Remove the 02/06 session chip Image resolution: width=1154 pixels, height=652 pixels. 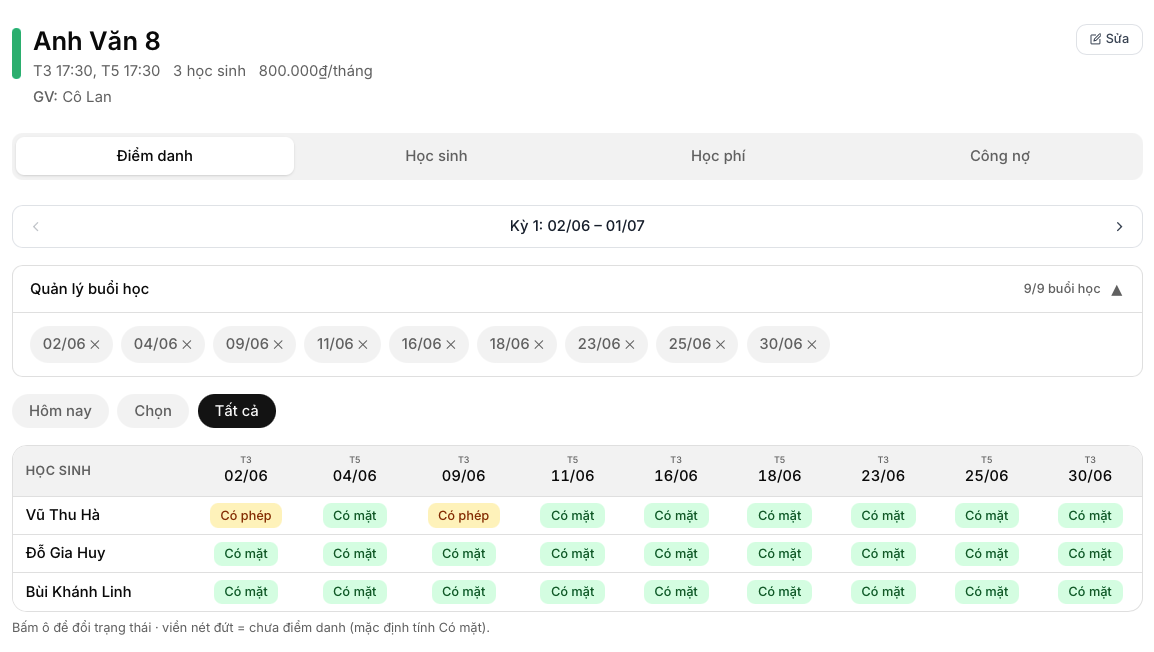[x=95, y=344]
